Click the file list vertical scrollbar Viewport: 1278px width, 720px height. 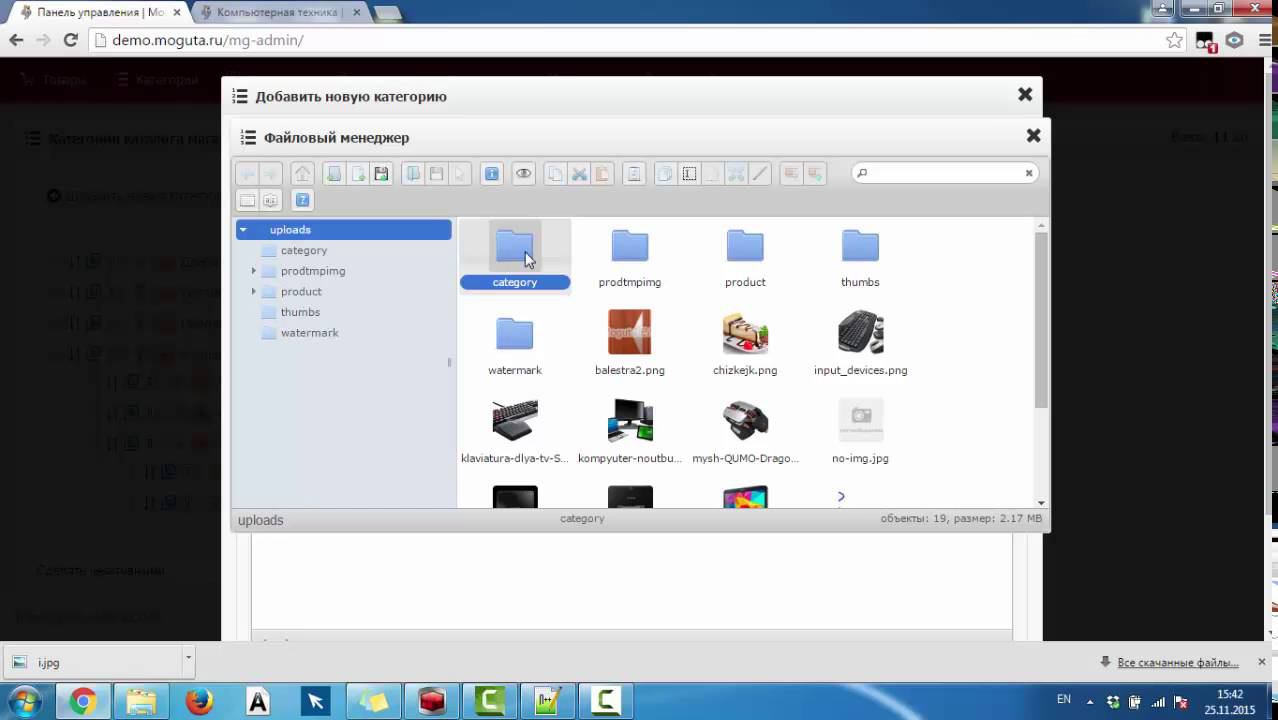click(x=1041, y=320)
